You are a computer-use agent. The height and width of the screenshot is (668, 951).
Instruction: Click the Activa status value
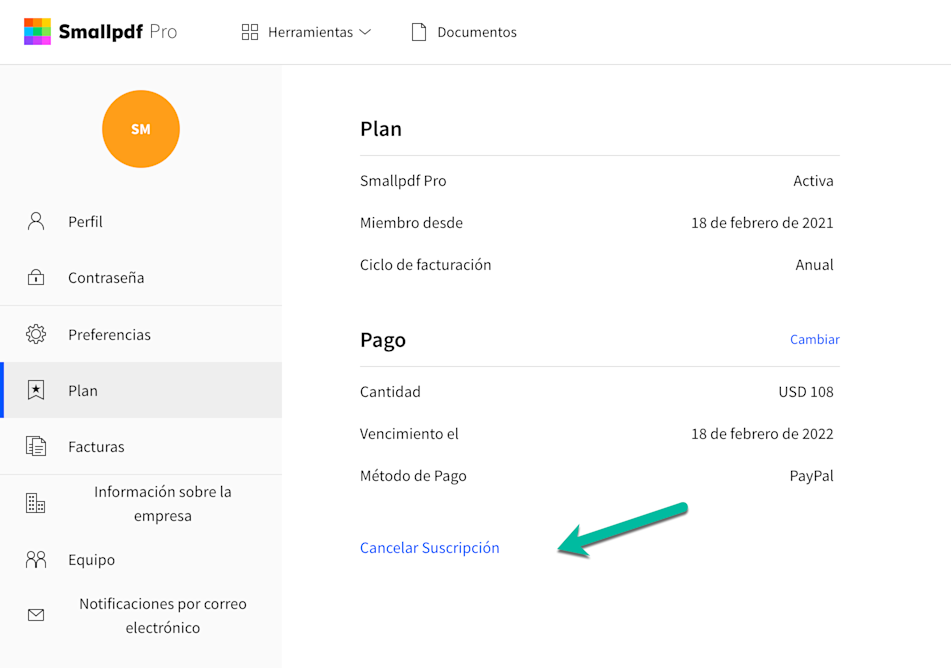(813, 181)
